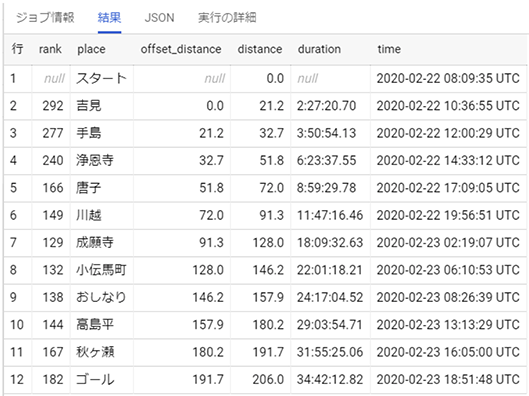Click time 2020-02-23 02:19:07 UTC
Image resolution: width=529 pixels, height=396 pixels.
pos(448,243)
